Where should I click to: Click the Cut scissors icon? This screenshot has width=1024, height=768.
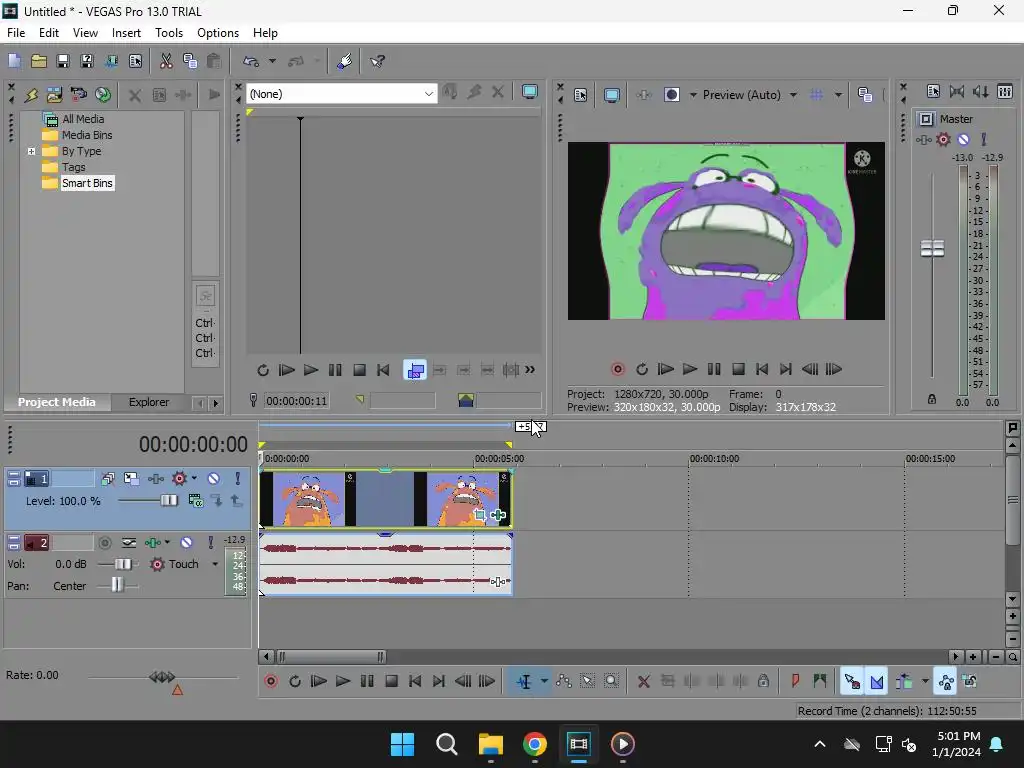[x=166, y=61]
